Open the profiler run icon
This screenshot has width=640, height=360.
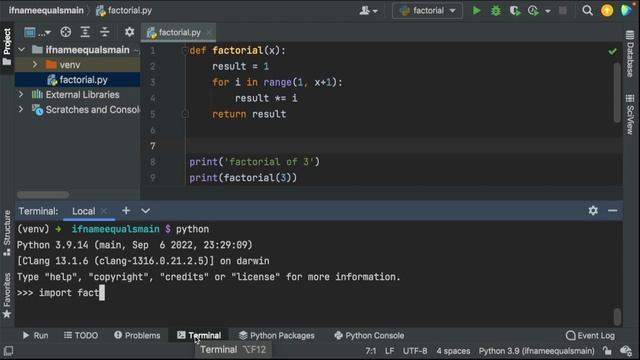(533, 11)
